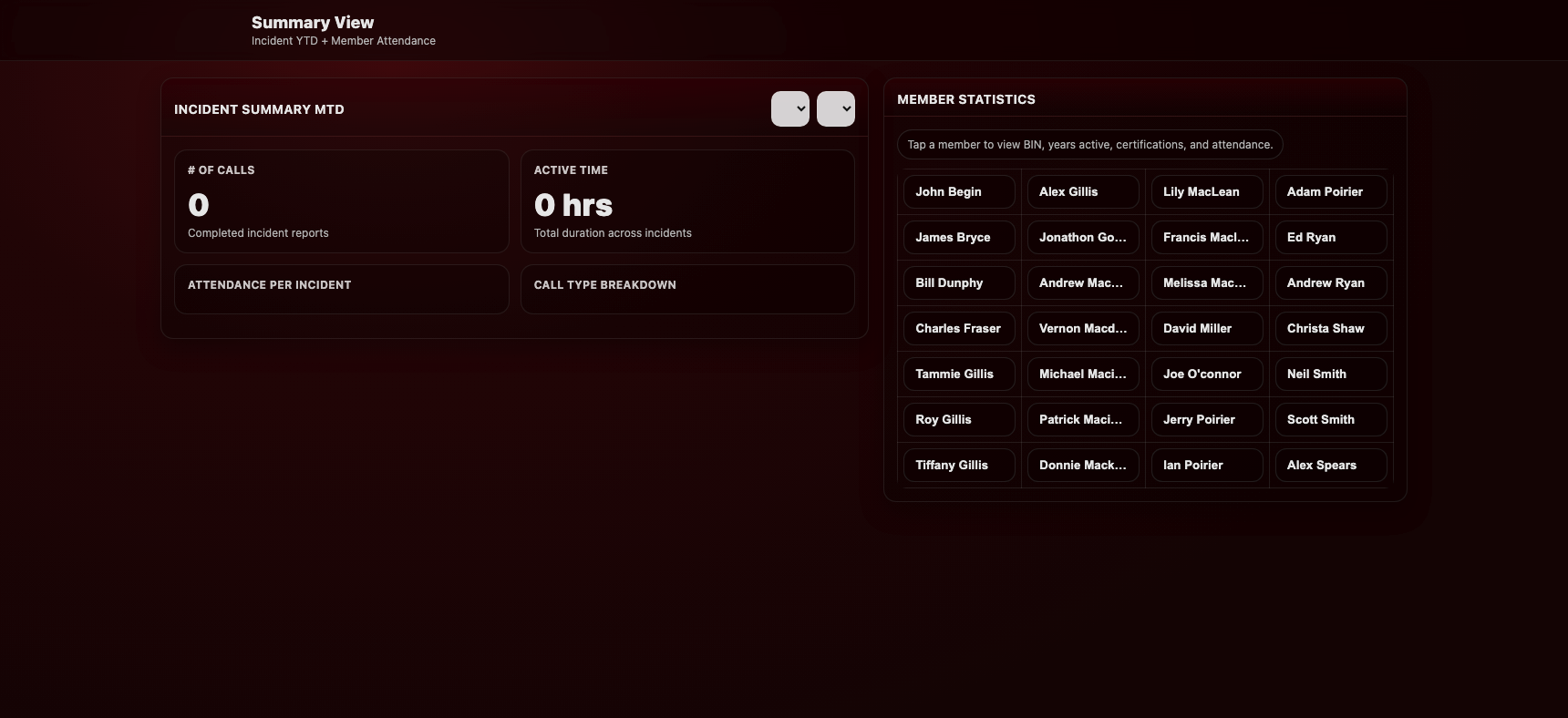The image size is (1568, 718).
Task: Open Christa Shaw's member record
Action: click(1330, 329)
